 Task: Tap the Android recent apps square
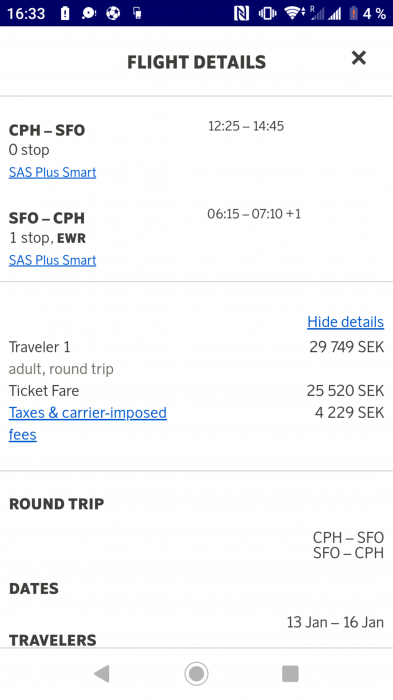[x=290, y=673]
